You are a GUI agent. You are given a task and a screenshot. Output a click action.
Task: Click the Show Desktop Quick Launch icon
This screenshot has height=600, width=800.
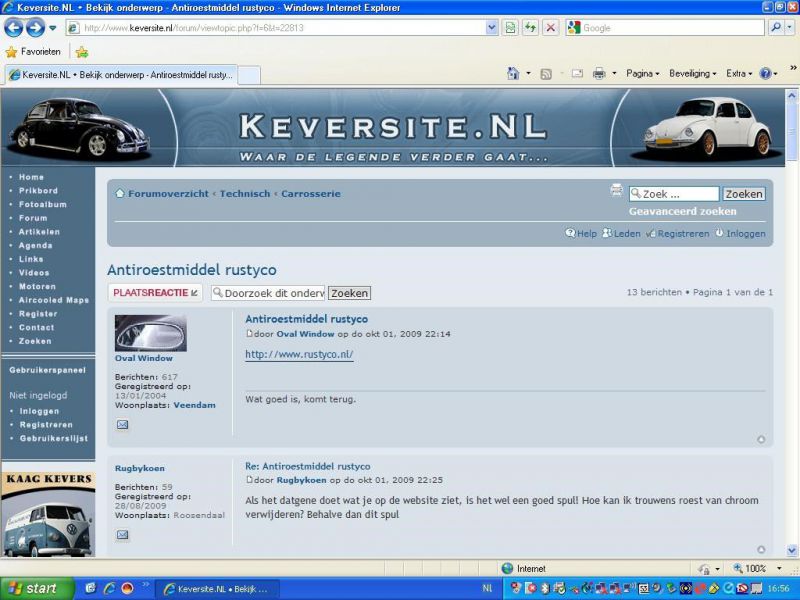pos(90,589)
